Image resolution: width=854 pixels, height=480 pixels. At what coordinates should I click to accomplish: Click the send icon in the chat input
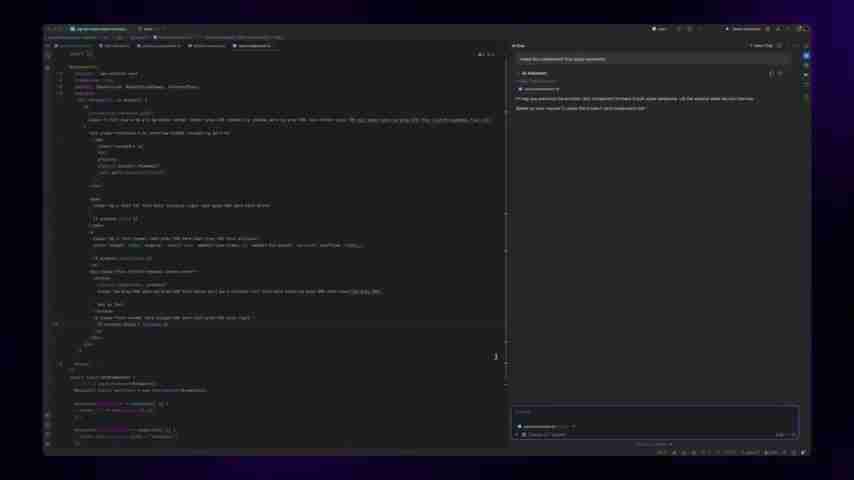click(793, 435)
